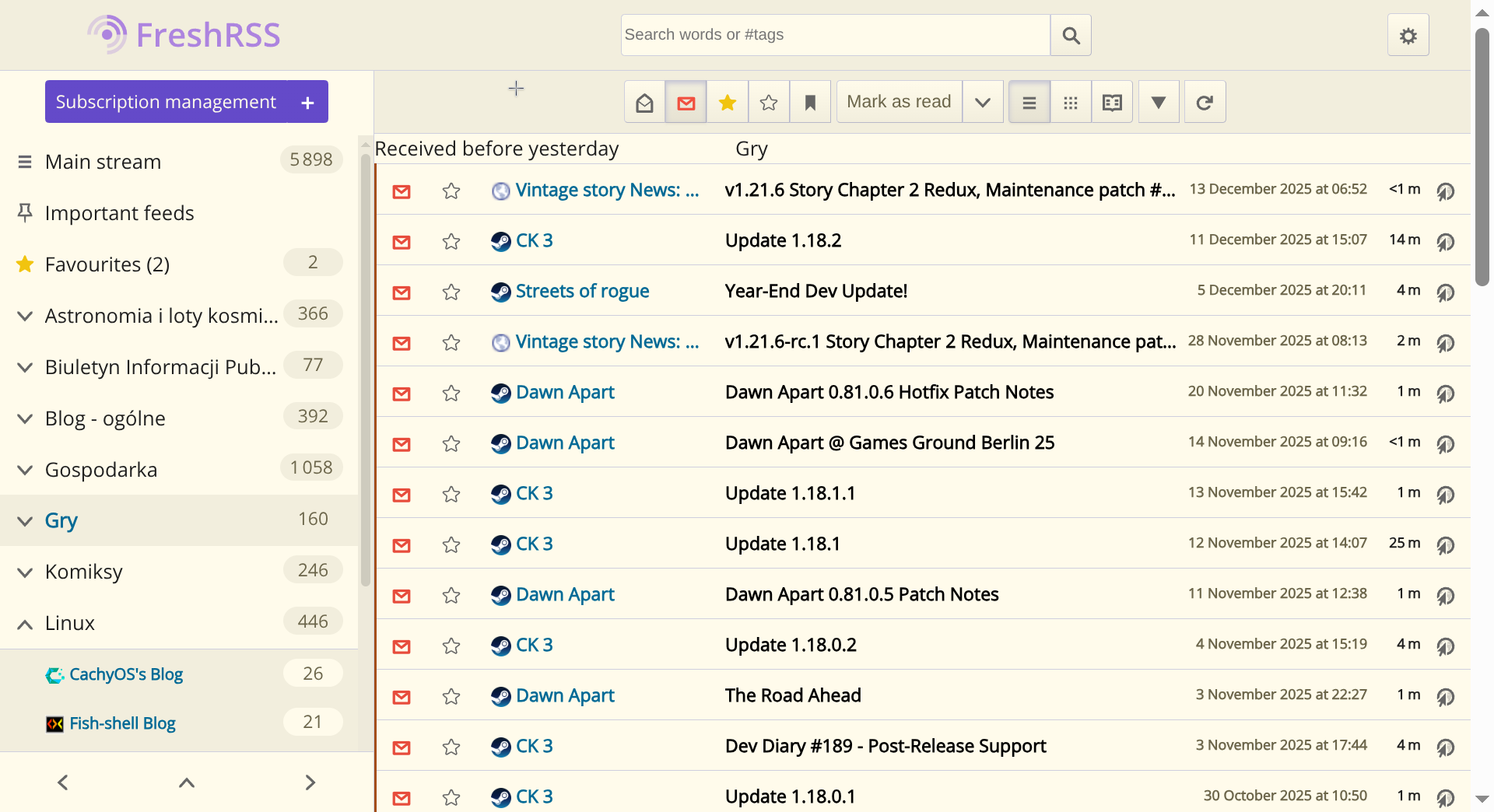Open Important feeds pin icon
Screen dimensions: 1494x812
[x=25, y=213]
